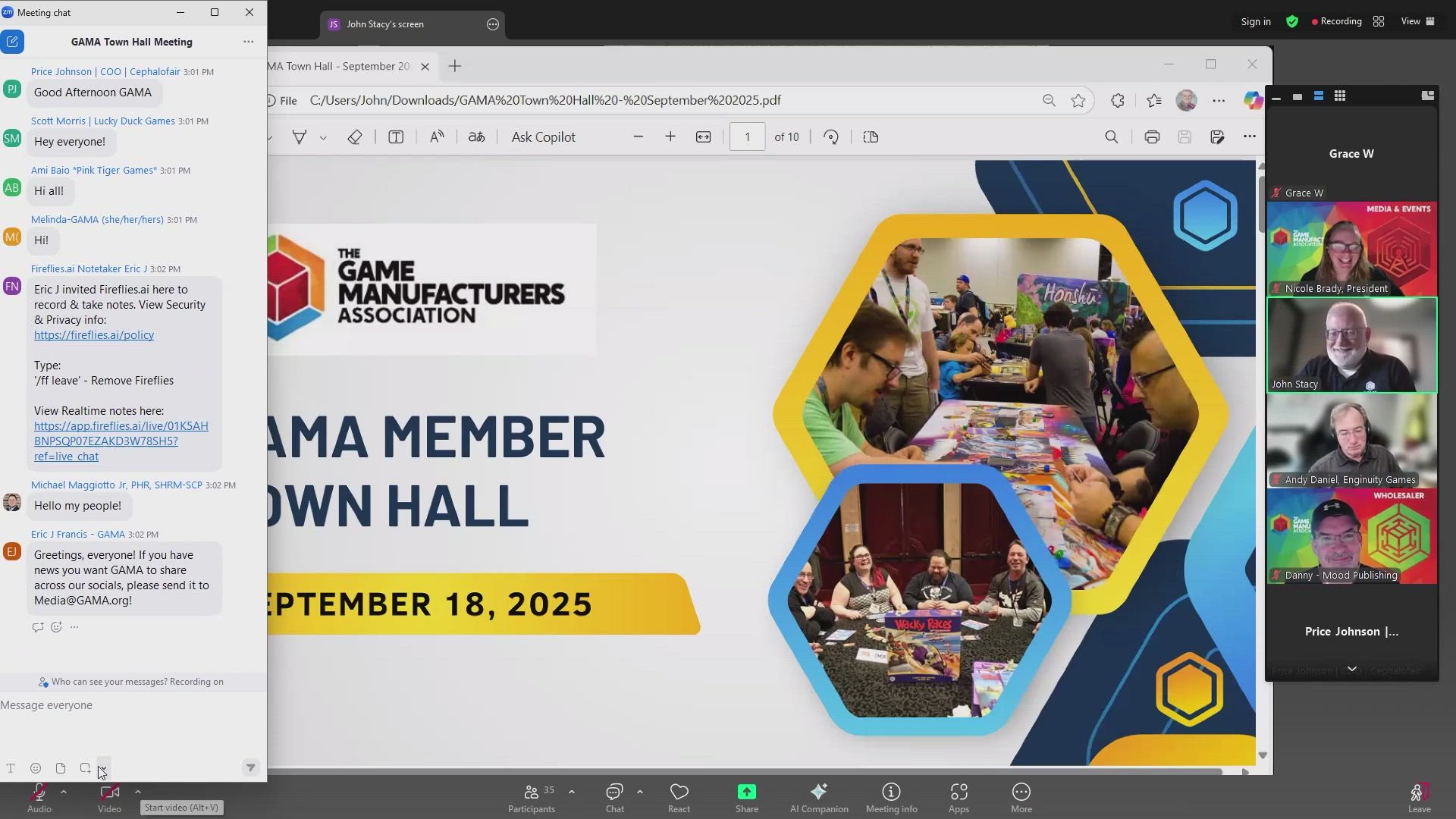Viewport: 1456px width, 819px height.
Task: Switch to the John Stacy's screen tab
Action: pyautogui.click(x=387, y=24)
